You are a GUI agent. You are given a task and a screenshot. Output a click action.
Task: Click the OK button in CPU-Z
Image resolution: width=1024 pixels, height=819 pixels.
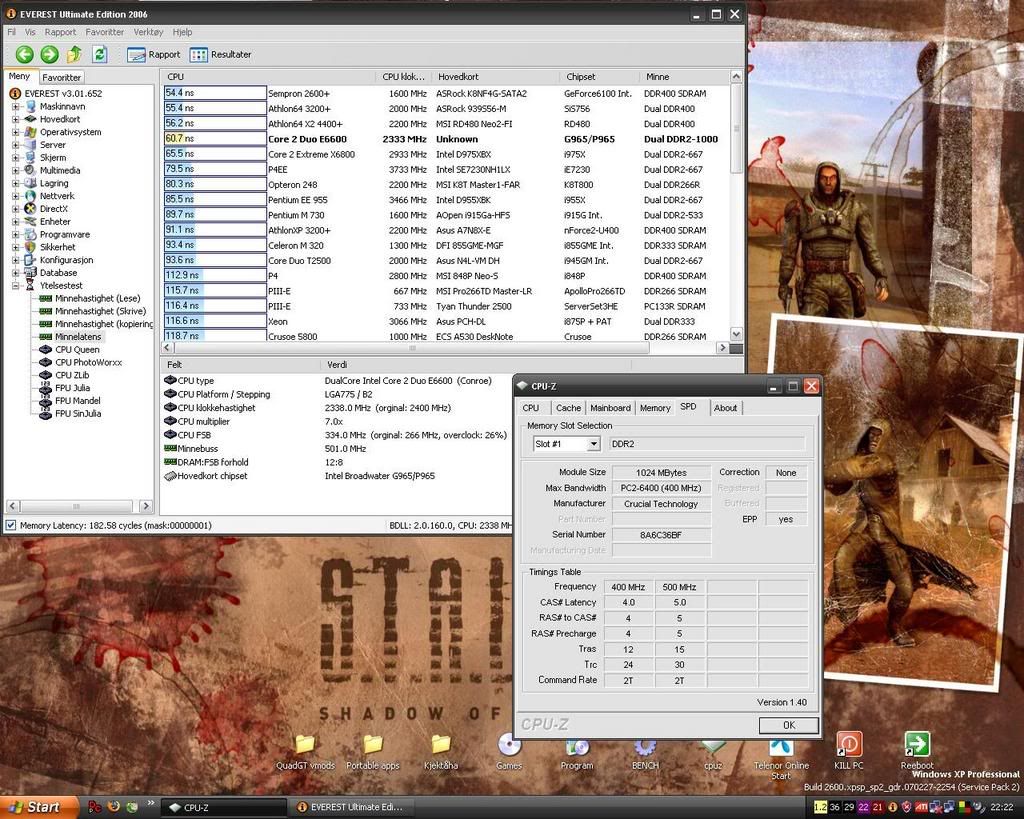click(x=789, y=725)
